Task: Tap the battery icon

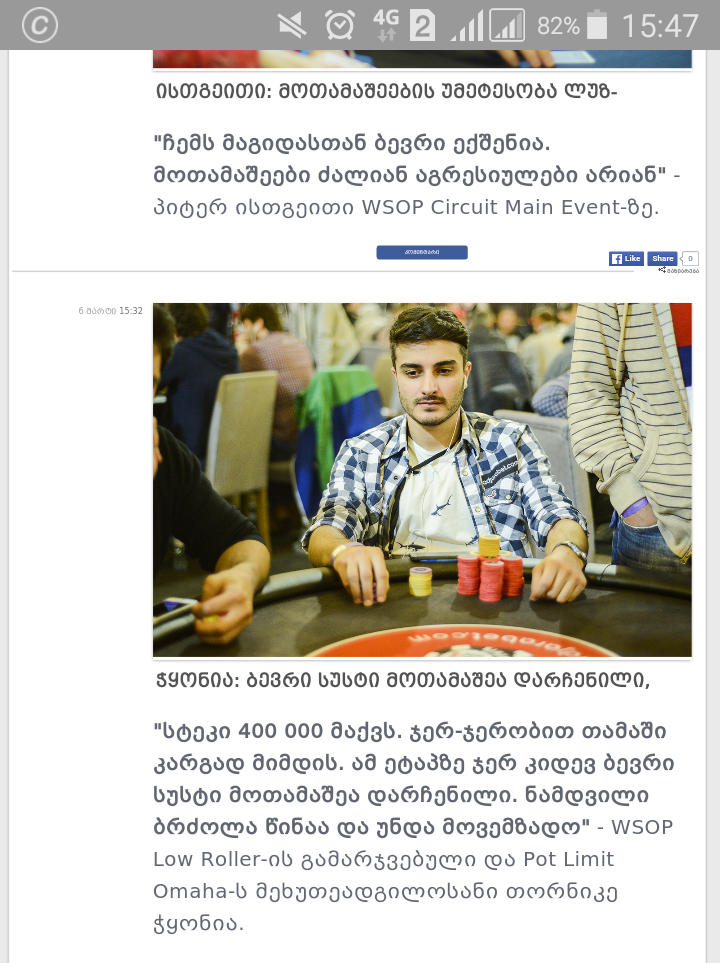Action: pos(597,25)
